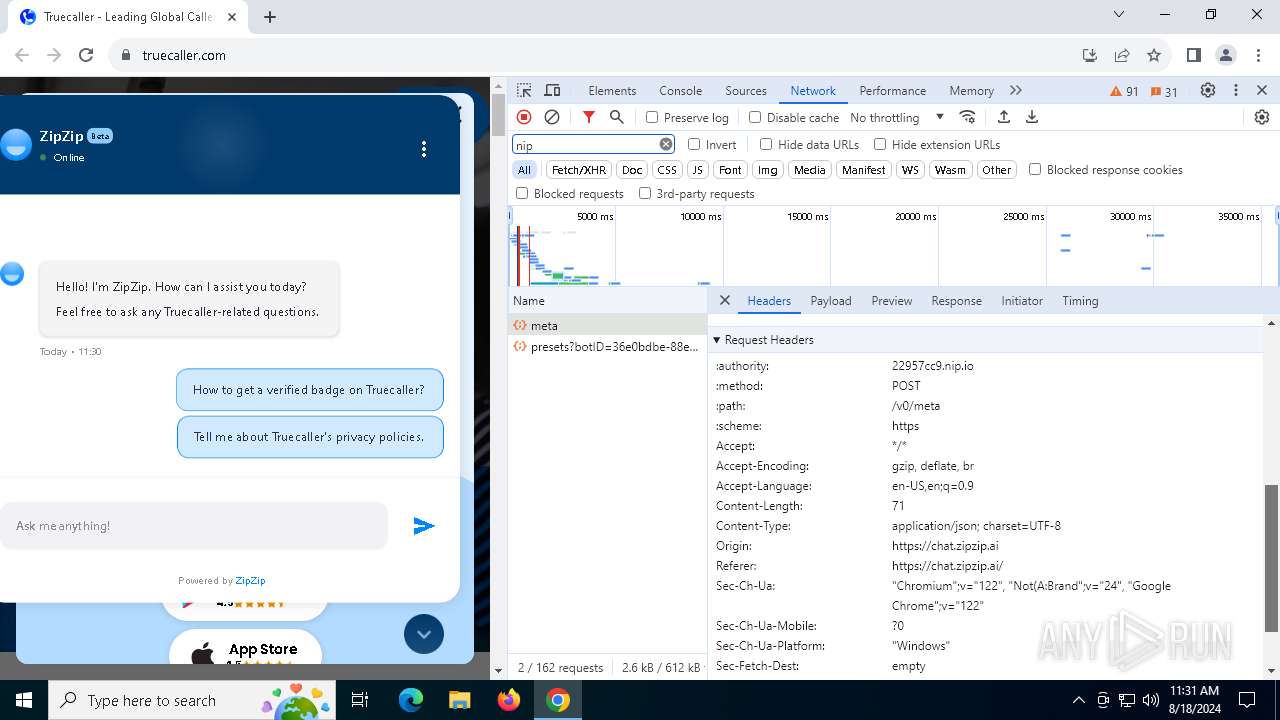The height and width of the screenshot is (720, 1280).
Task: Toggle the device toolbar icon
Action: coord(552,90)
